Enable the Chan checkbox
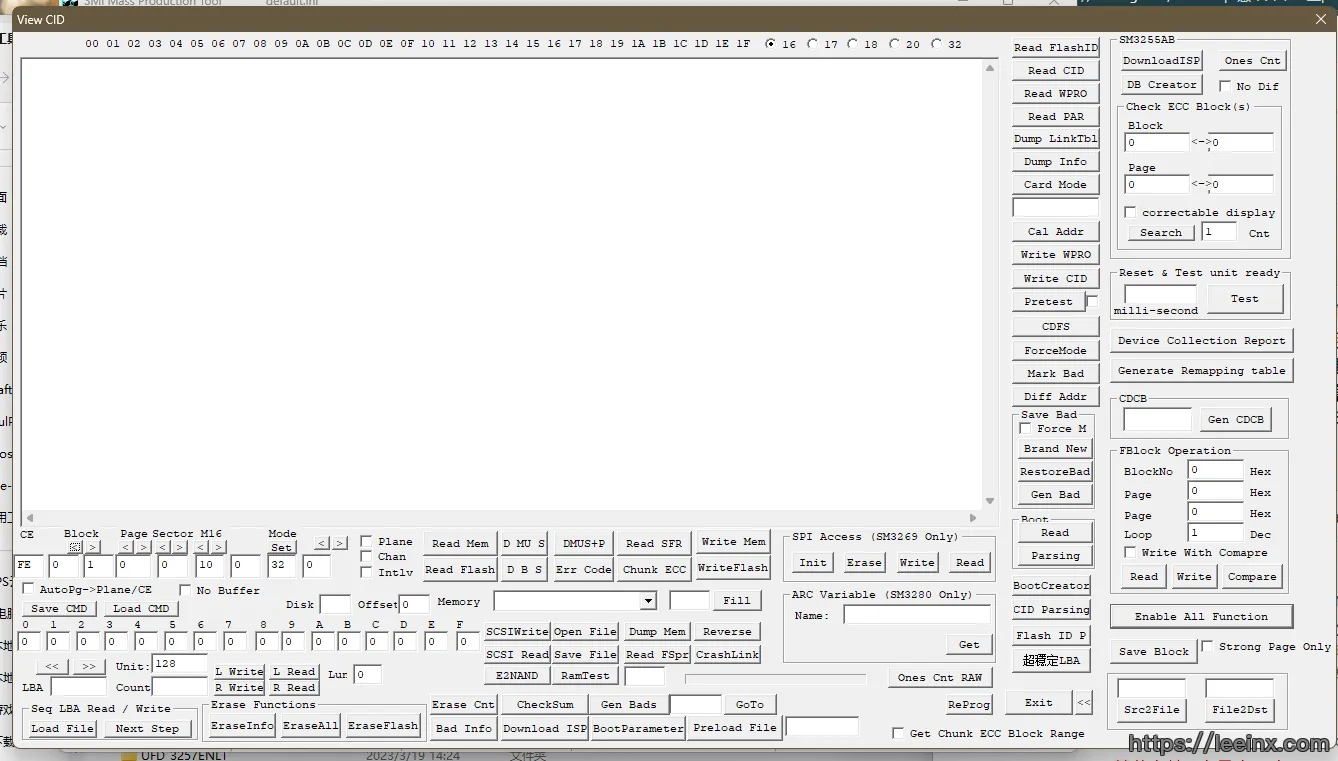 point(367,556)
